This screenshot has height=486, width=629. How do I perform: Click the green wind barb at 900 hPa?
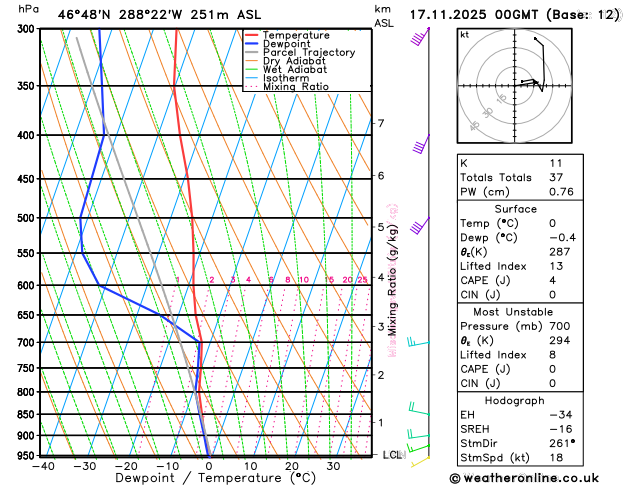point(418,434)
